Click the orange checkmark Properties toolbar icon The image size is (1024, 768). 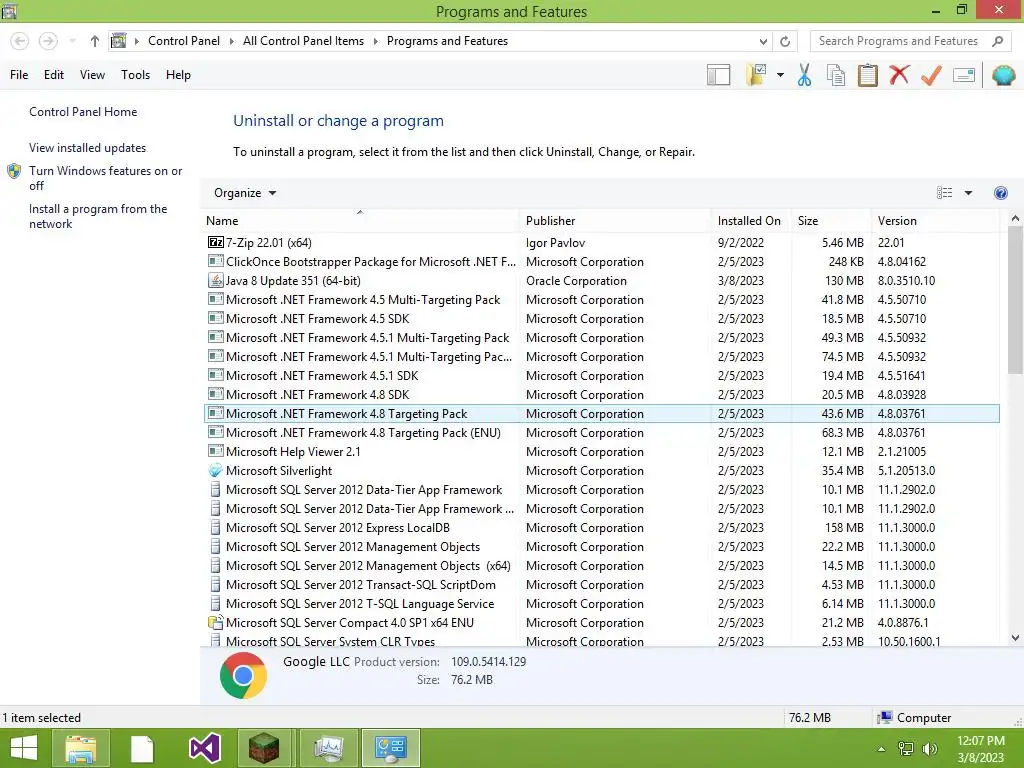click(x=931, y=75)
